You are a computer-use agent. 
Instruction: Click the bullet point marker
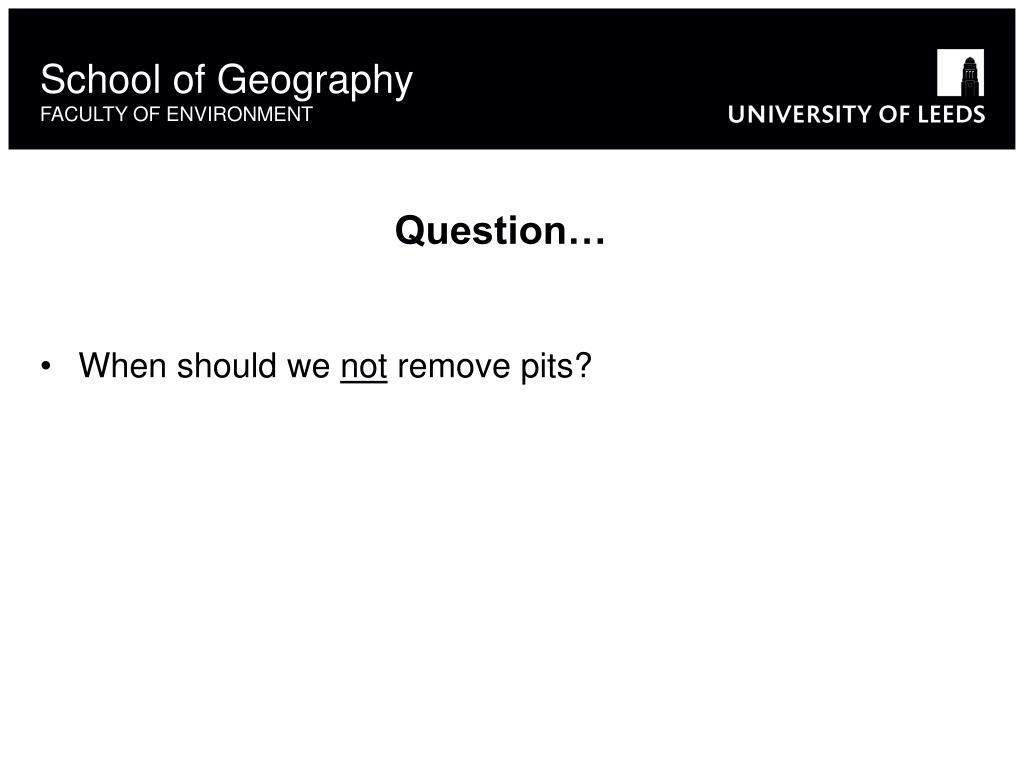tap(45, 366)
